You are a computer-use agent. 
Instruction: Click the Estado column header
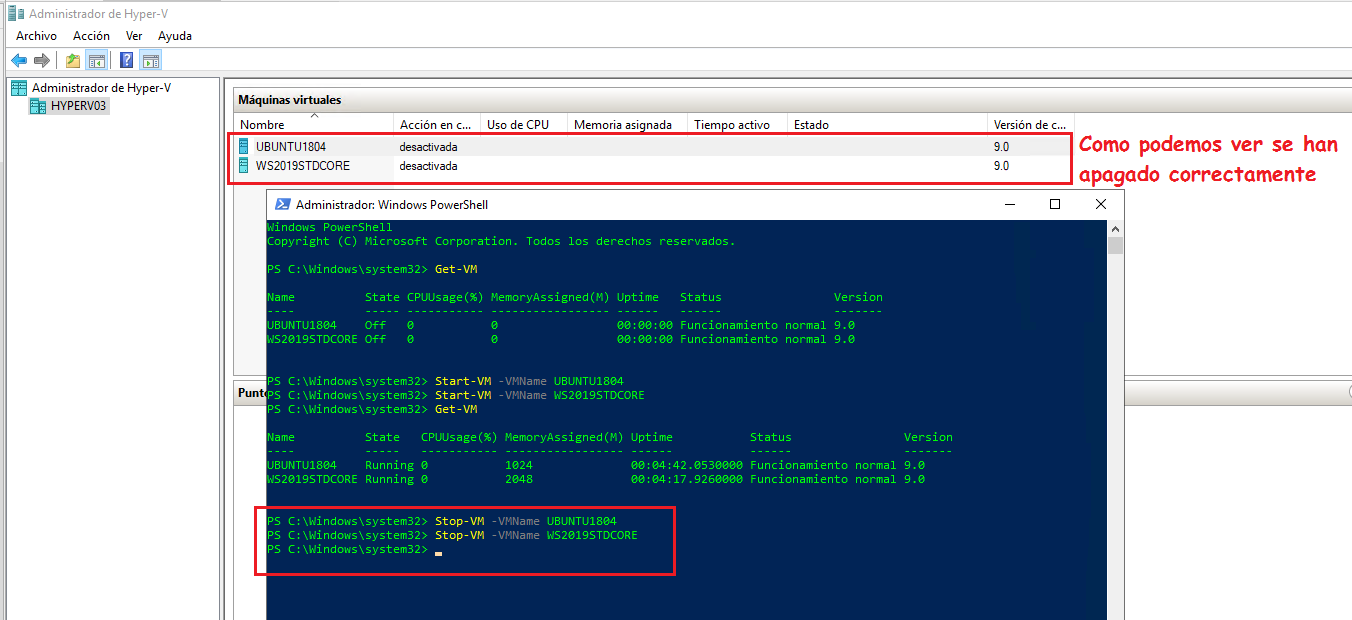pyautogui.click(x=810, y=124)
